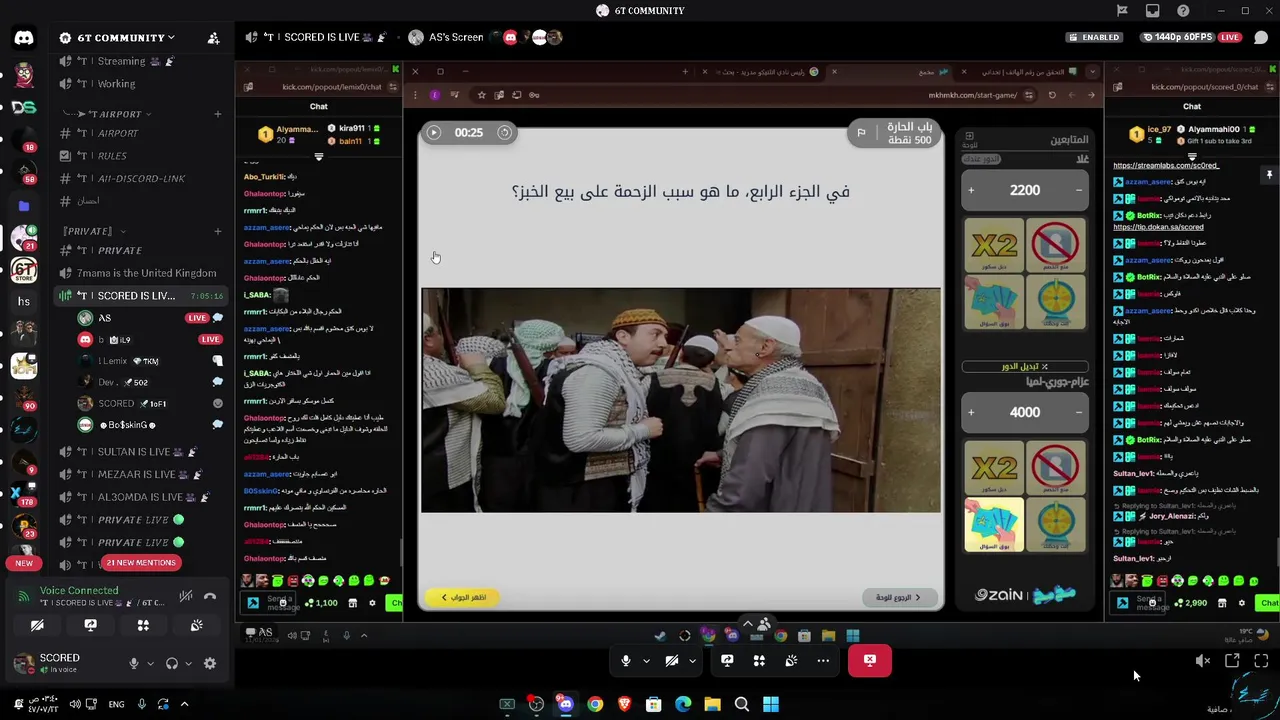The width and height of the screenshot is (1280, 720).
Task: Join SULTAN IS LIVE voice channel
Action: [x=140, y=451]
